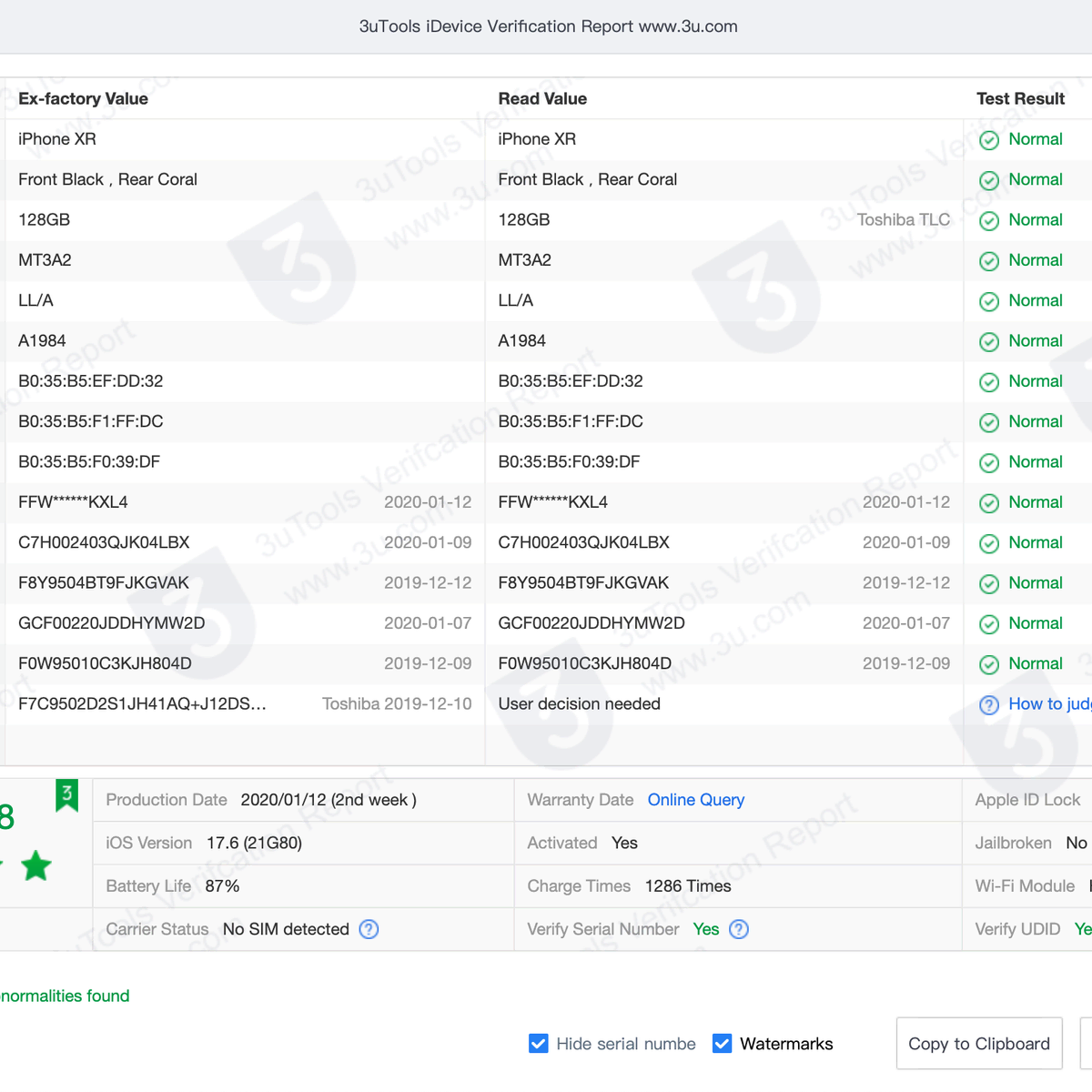Click the check icon in the GCF00220JDDHYMW2D row
1092x1092 pixels.
click(x=989, y=624)
